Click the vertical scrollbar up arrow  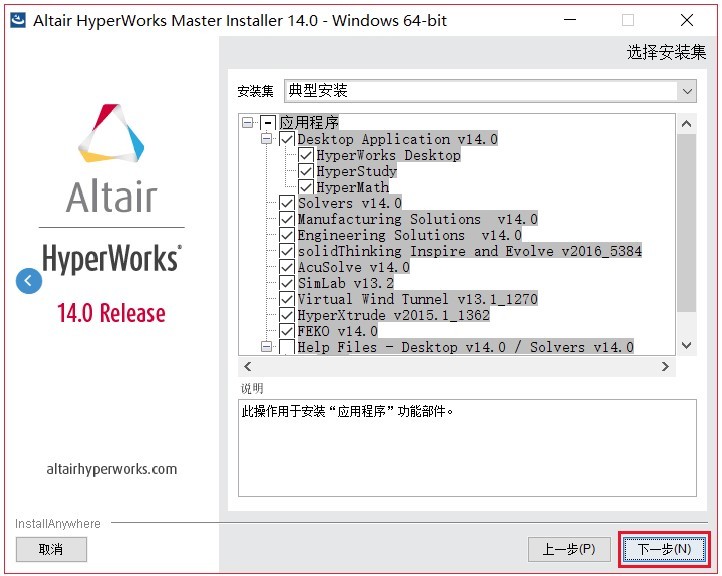pos(687,124)
